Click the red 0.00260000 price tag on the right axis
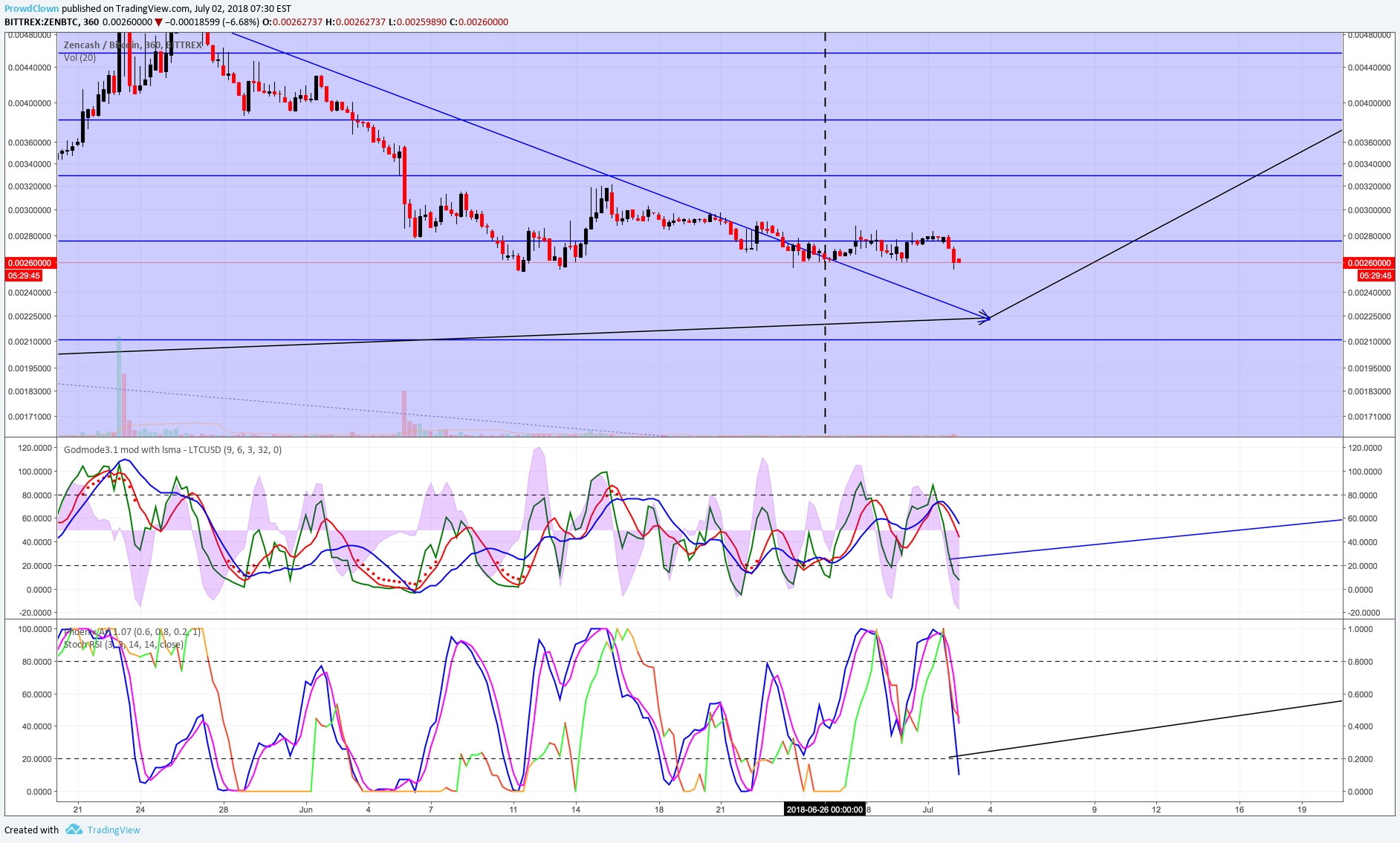Viewport: 1400px width, 843px height. click(x=1370, y=263)
